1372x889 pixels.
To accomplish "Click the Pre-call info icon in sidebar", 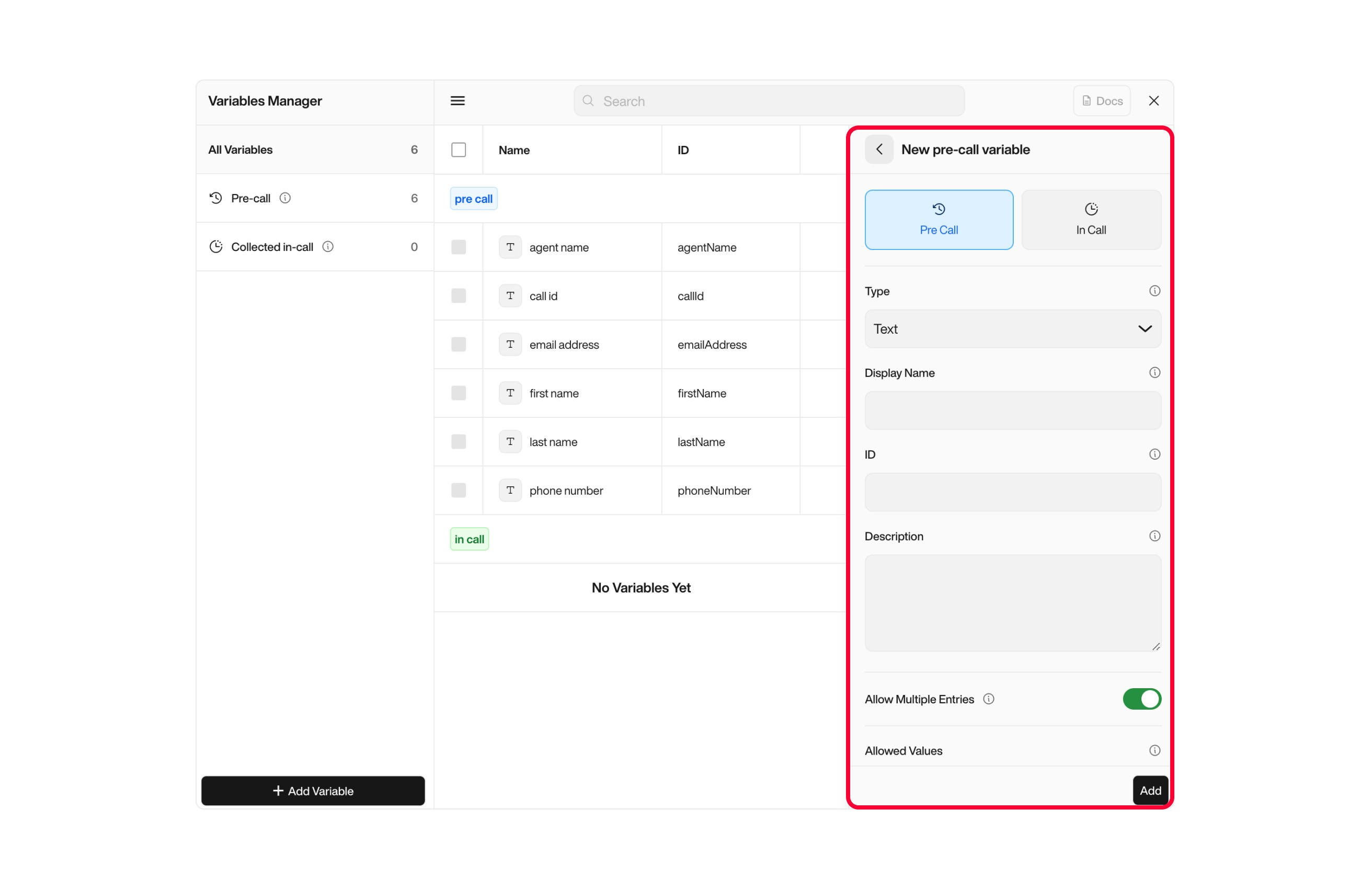I will click(x=286, y=198).
